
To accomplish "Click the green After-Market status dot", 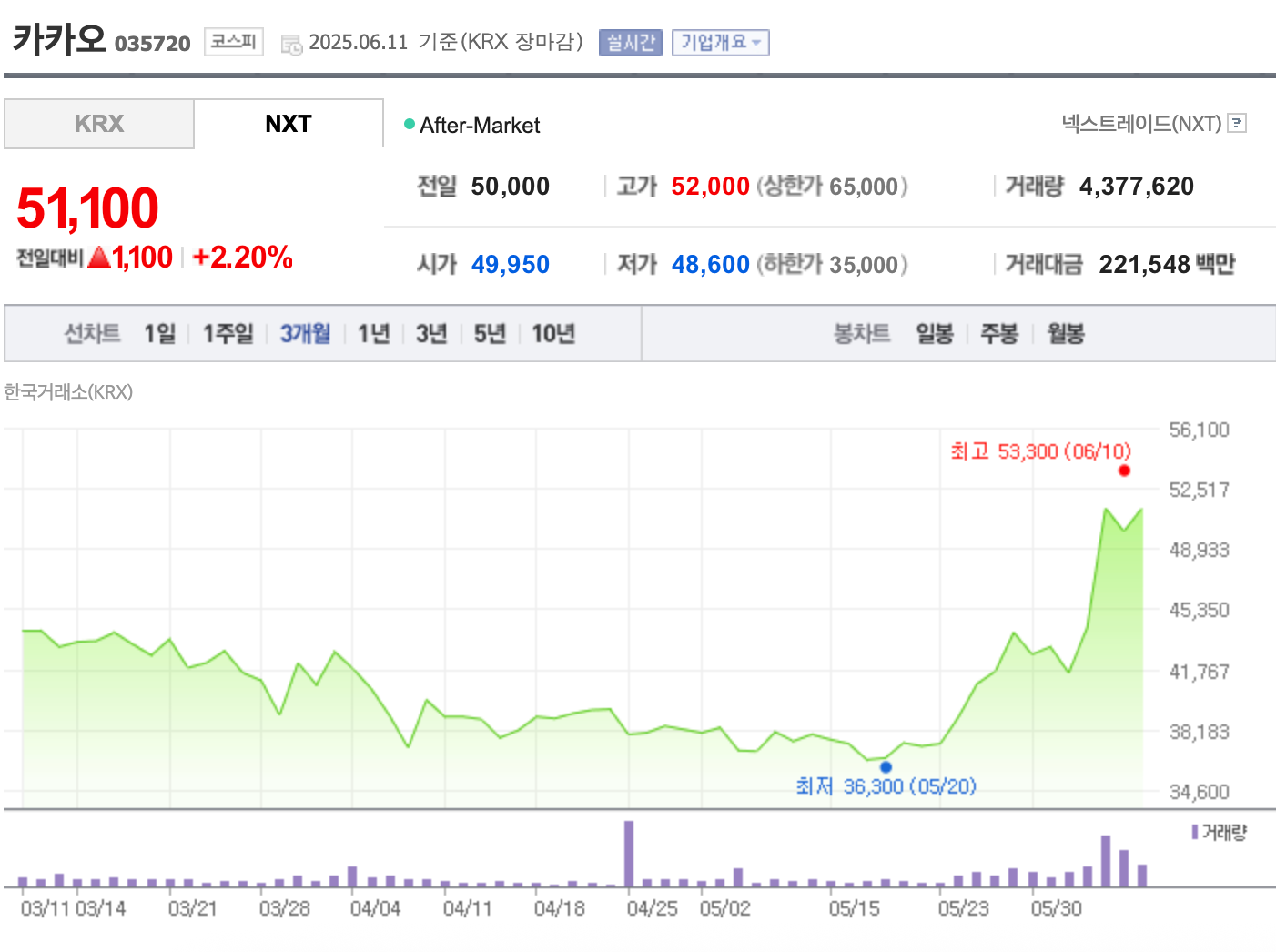I will 410,124.
